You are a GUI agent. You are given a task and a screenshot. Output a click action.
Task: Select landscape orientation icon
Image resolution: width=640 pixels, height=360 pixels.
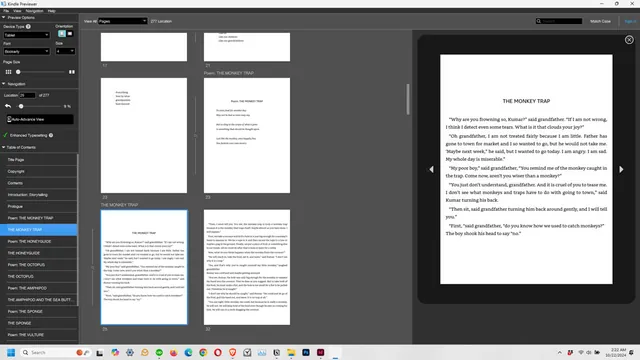click(70, 34)
